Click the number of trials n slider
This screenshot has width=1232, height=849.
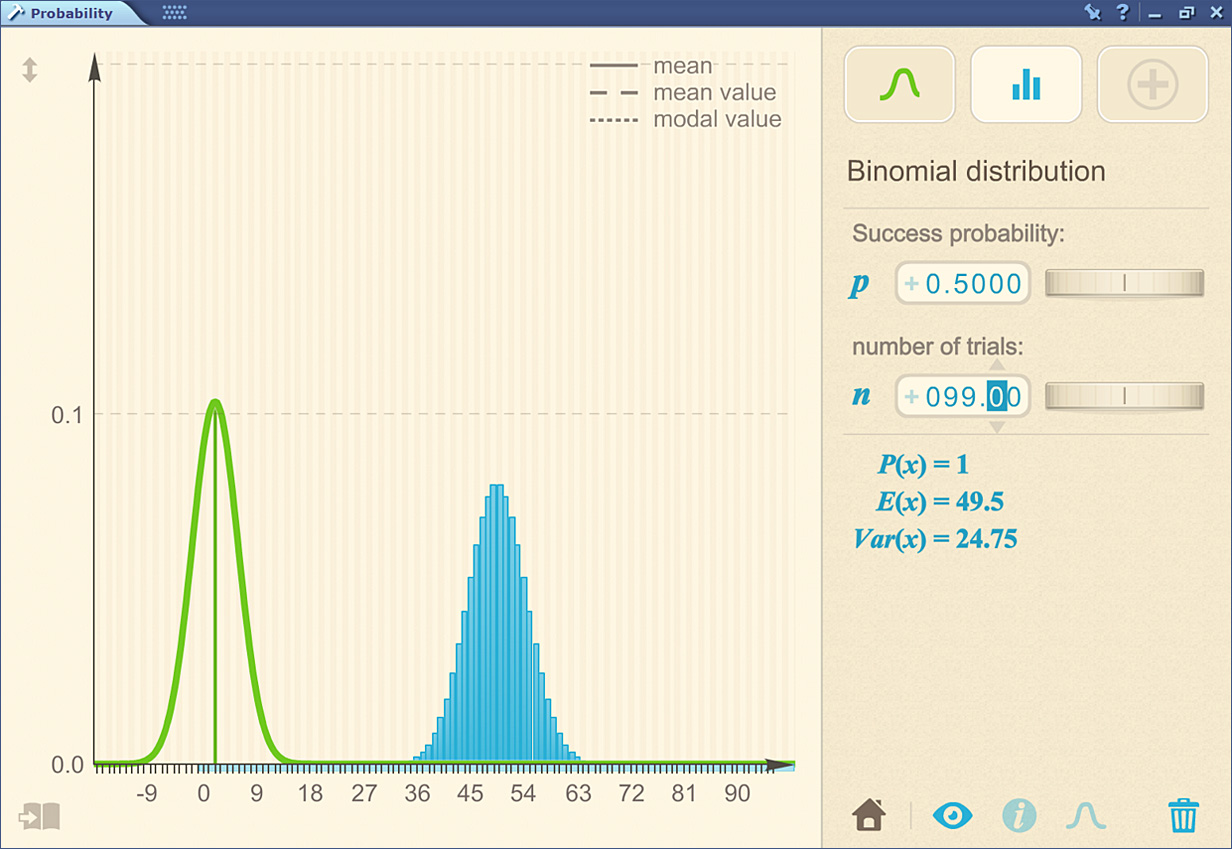pos(1124,397)
